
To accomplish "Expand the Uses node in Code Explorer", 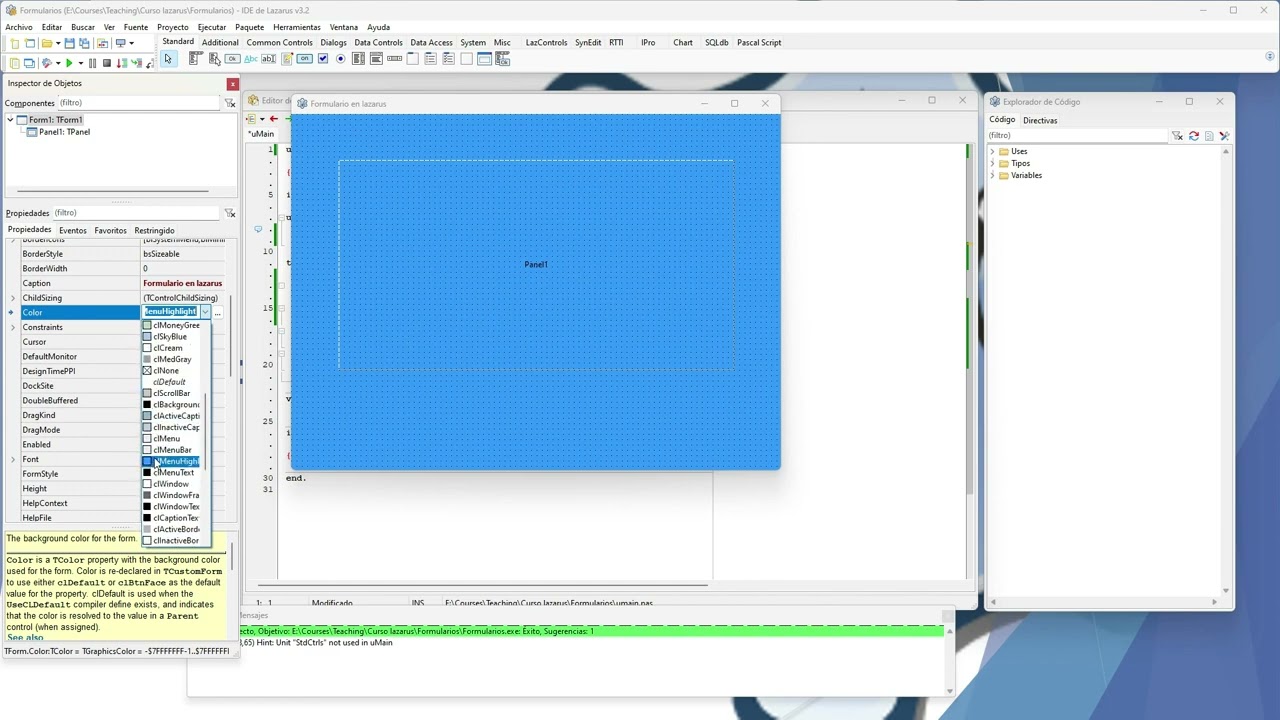I will (x=992, y=151).
